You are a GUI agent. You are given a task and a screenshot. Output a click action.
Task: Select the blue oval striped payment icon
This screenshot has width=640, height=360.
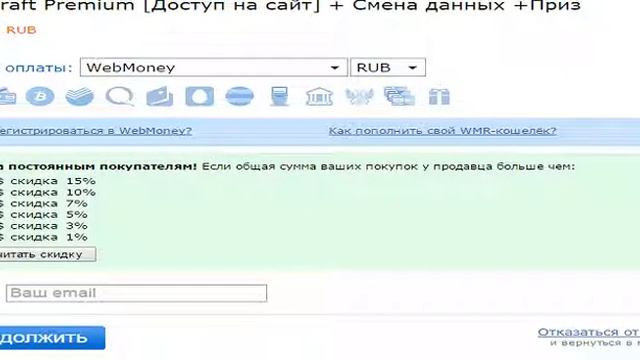click(240, 97)
